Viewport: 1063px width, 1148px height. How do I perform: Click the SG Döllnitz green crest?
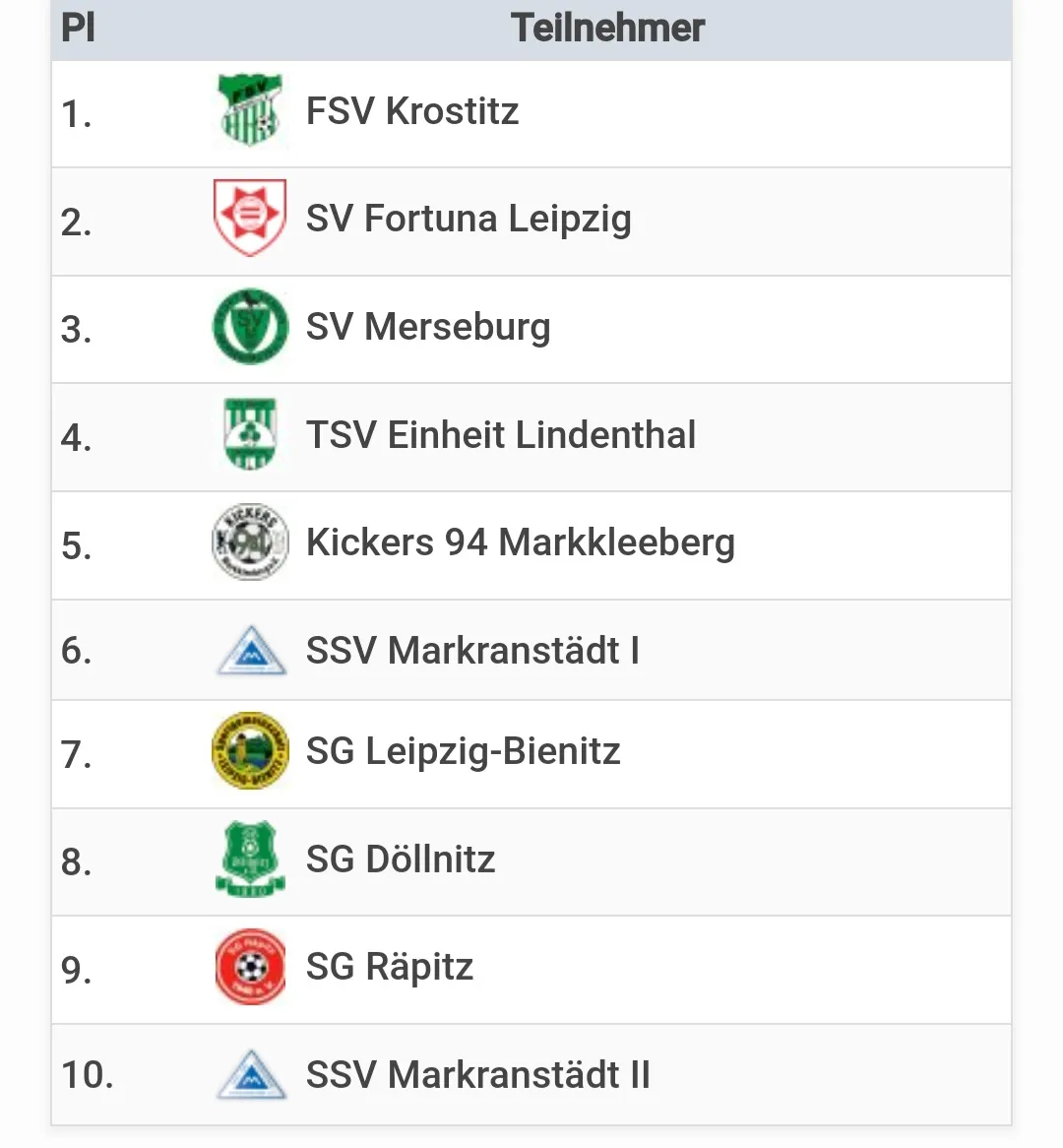[250, 859]
